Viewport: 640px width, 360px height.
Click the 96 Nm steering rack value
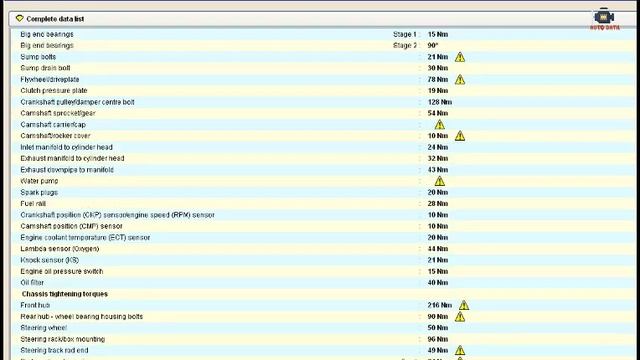(x=438, y=339)
